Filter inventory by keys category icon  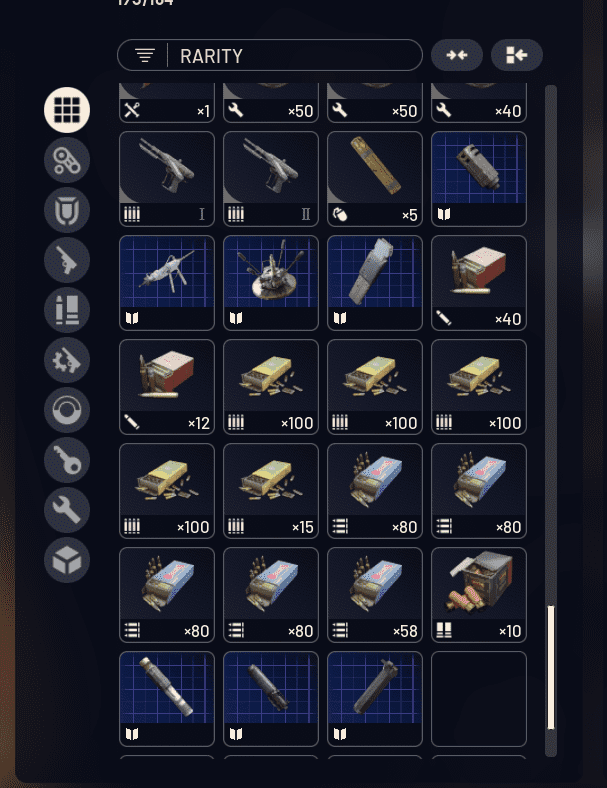point(67,460)
